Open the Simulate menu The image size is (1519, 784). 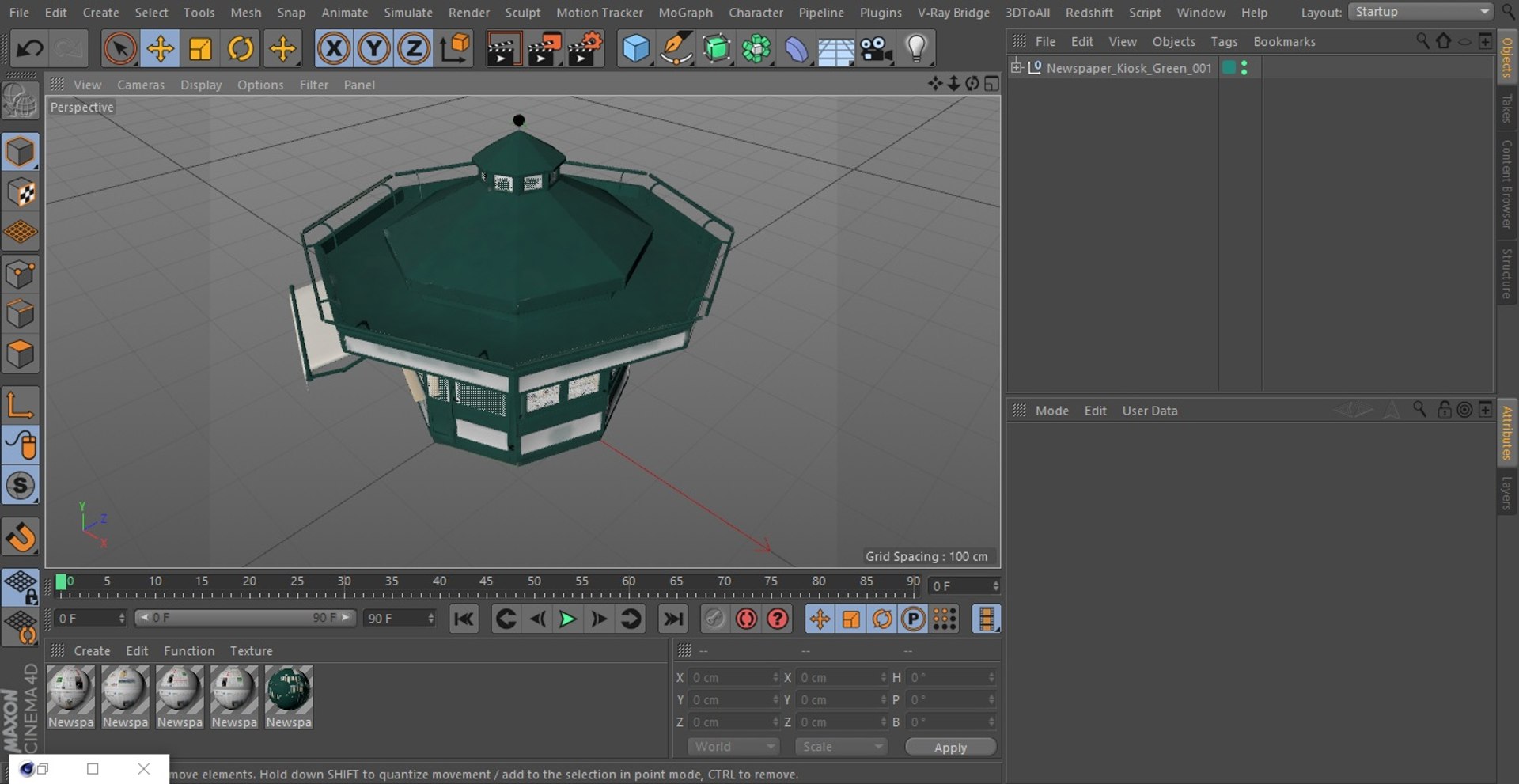coord(408,13)
